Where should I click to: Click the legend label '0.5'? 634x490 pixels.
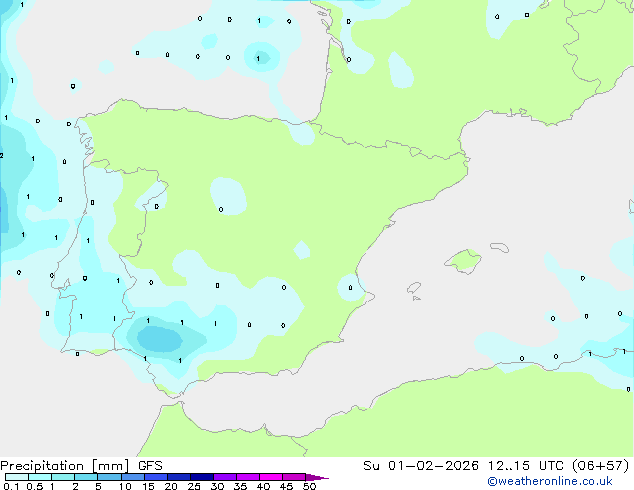34,486
